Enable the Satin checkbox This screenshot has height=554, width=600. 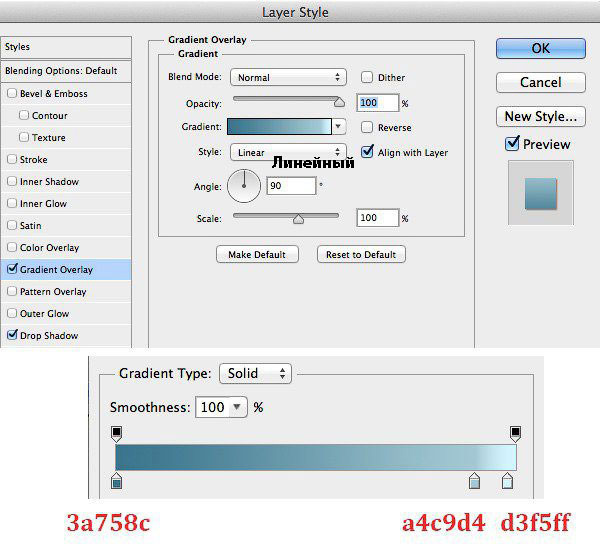click(12, 225)
